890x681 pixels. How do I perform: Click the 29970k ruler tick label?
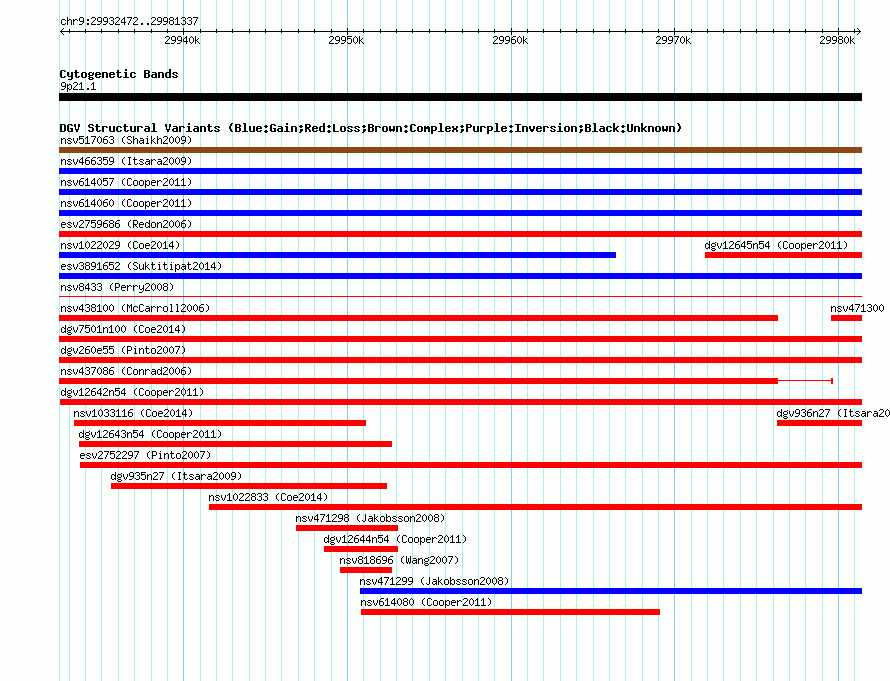pos(673,40)
